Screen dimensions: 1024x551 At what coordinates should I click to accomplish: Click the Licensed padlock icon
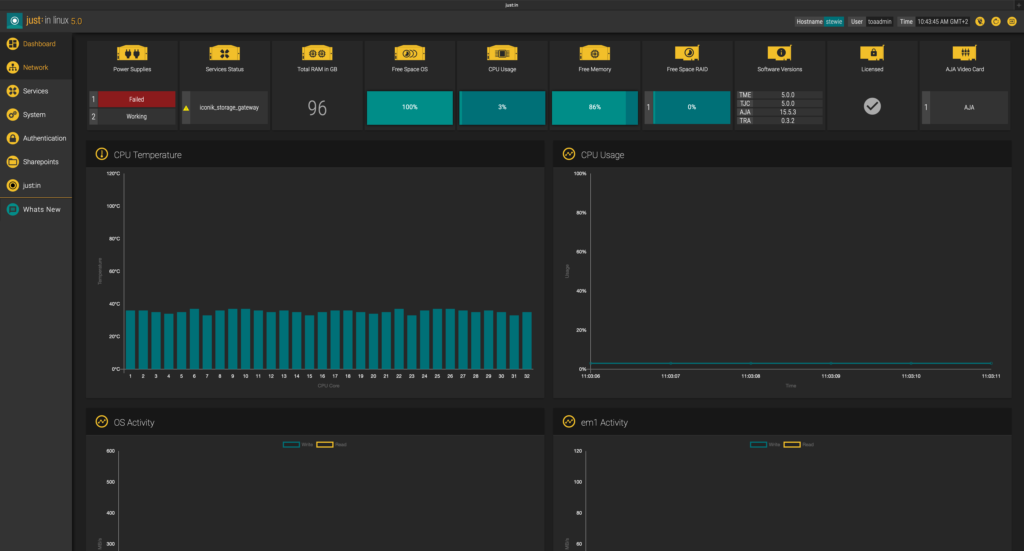pos(872,53)
